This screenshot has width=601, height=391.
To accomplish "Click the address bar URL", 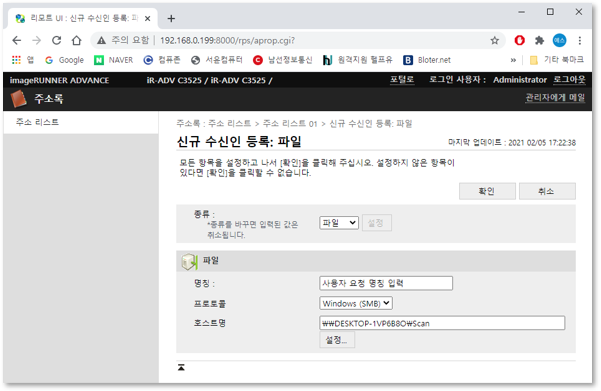I will pyautogui.click(x=227, y=40).
